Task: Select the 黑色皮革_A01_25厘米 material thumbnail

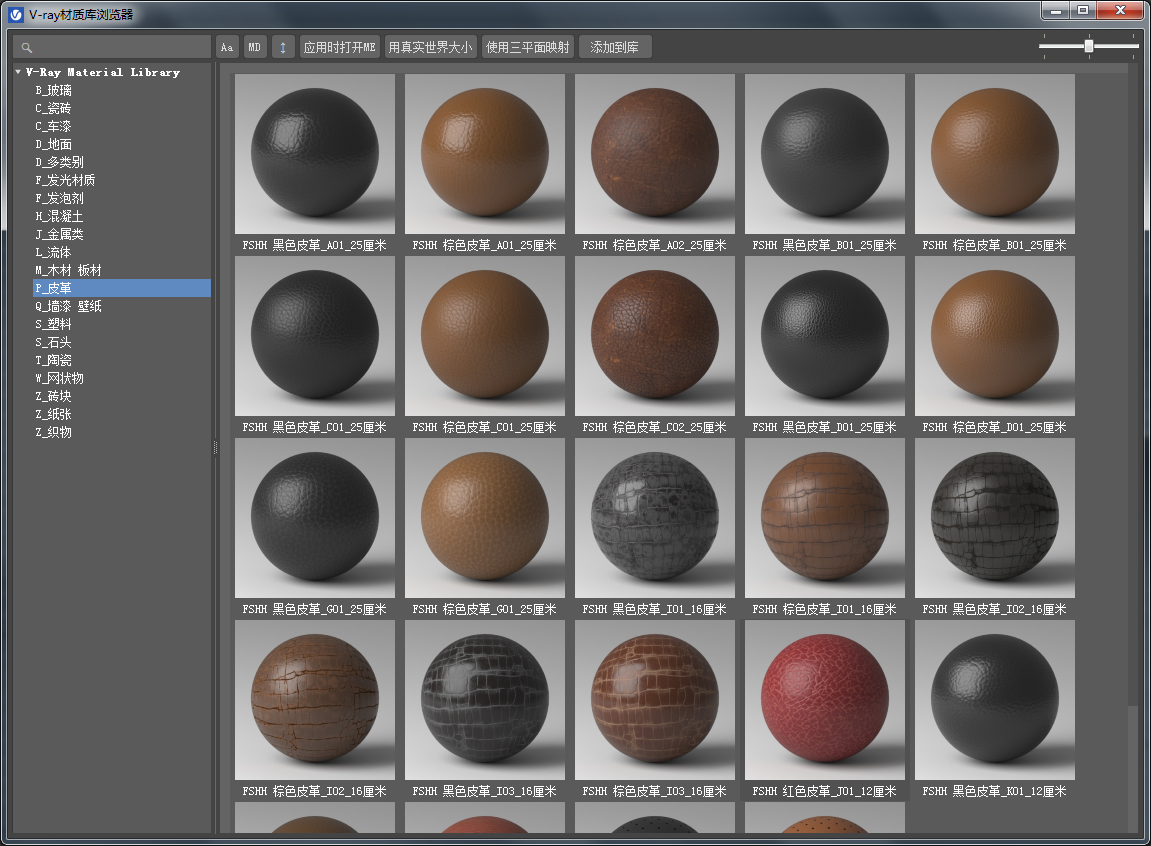Action: pyautogui.click(x=315, y=154)
